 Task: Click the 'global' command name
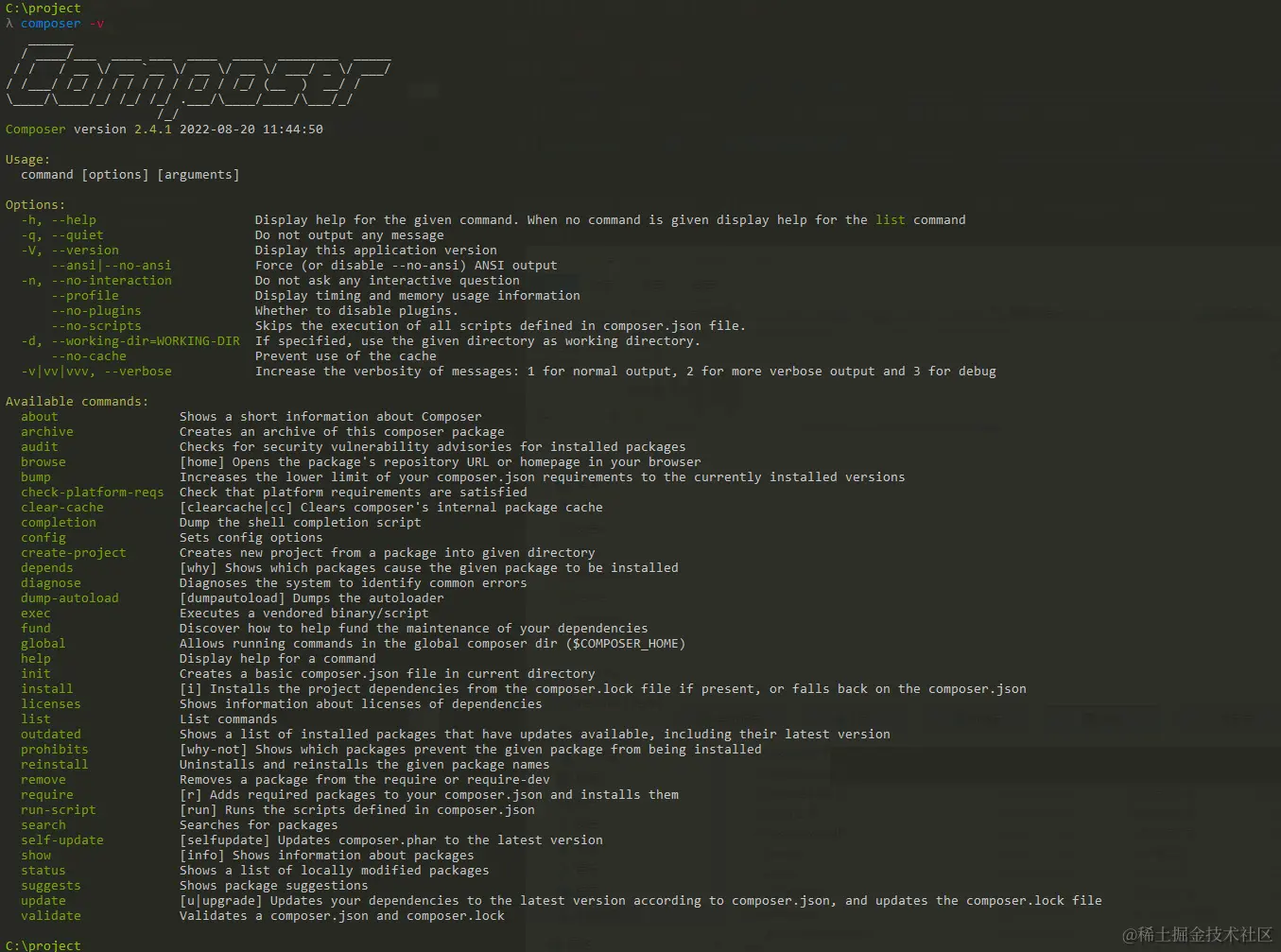coord(43,644)
